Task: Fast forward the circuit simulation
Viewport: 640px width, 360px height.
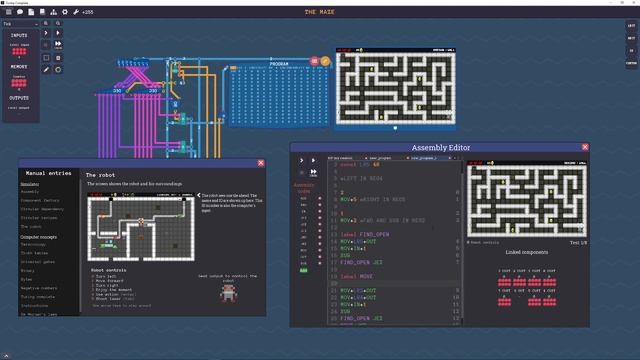Action: tap(58, 45)
